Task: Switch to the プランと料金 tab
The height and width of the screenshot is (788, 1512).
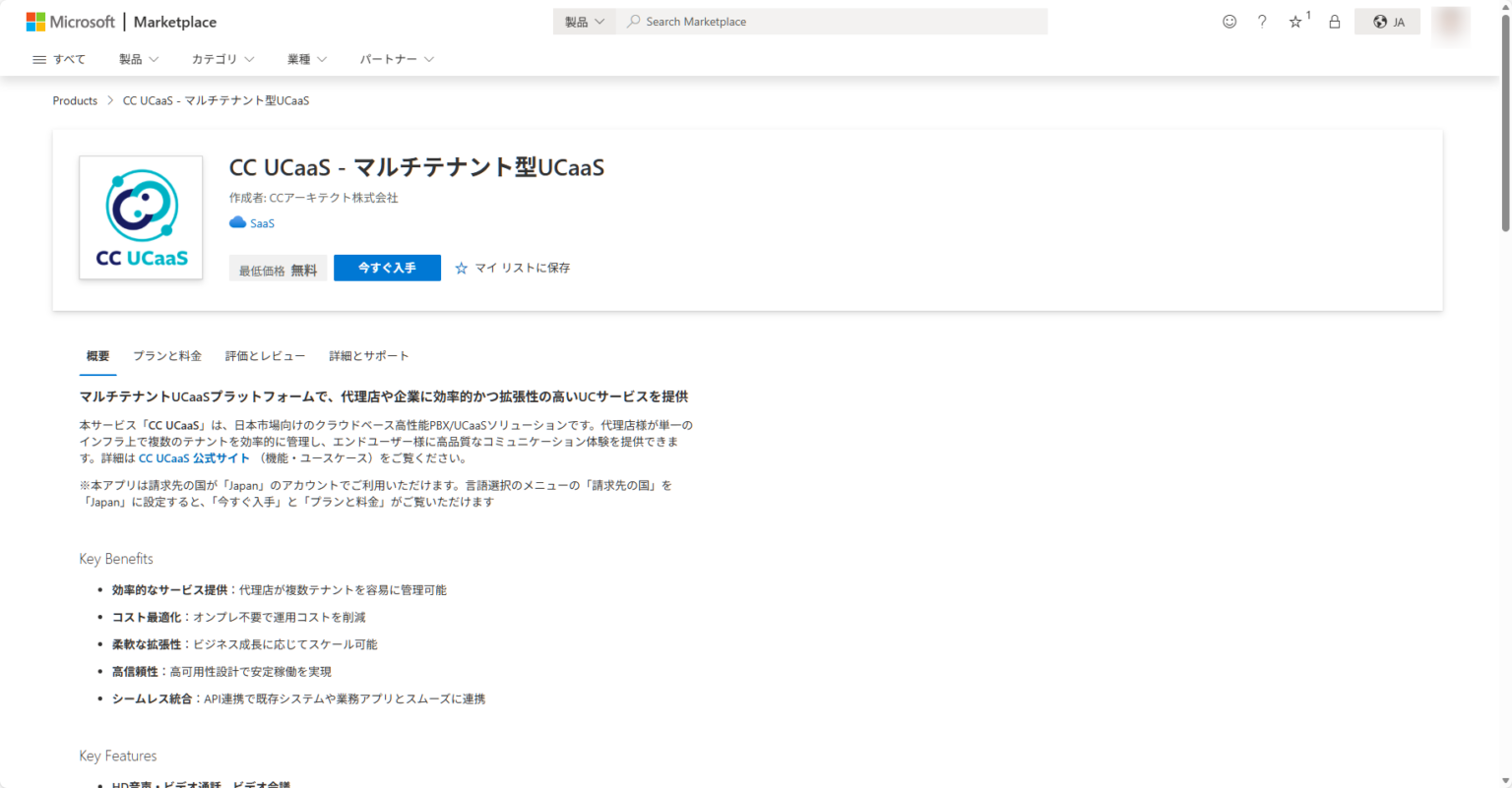Action: 167,356
